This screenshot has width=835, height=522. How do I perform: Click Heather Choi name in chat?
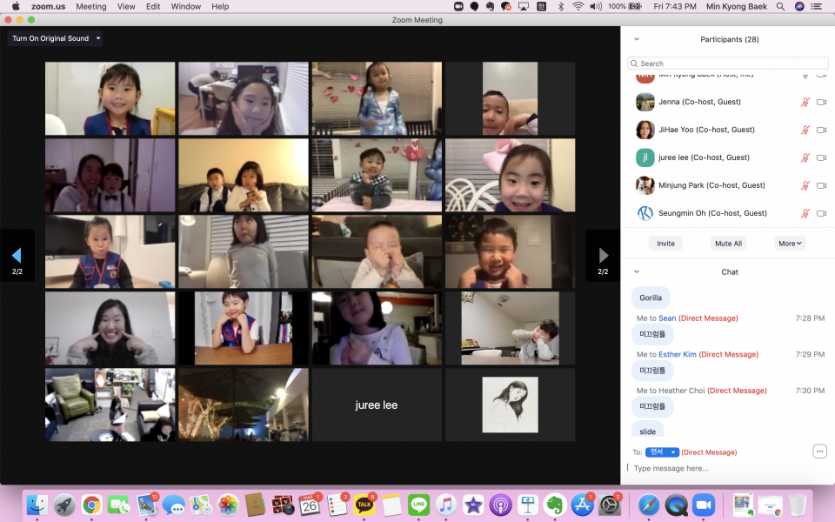pos(682,390)
